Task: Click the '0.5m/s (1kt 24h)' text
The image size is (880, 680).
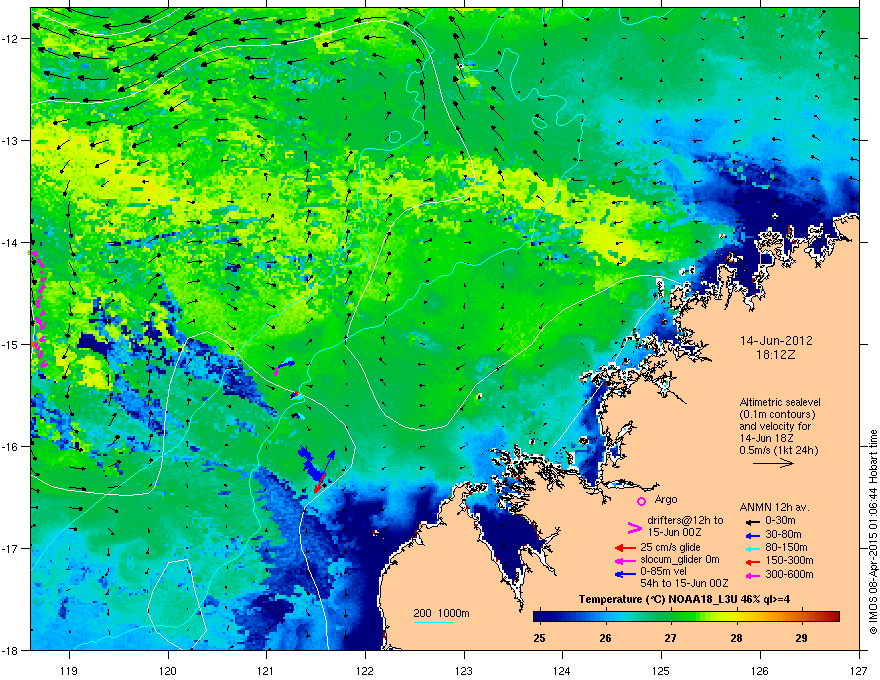Action: click(x=779, y=450)
